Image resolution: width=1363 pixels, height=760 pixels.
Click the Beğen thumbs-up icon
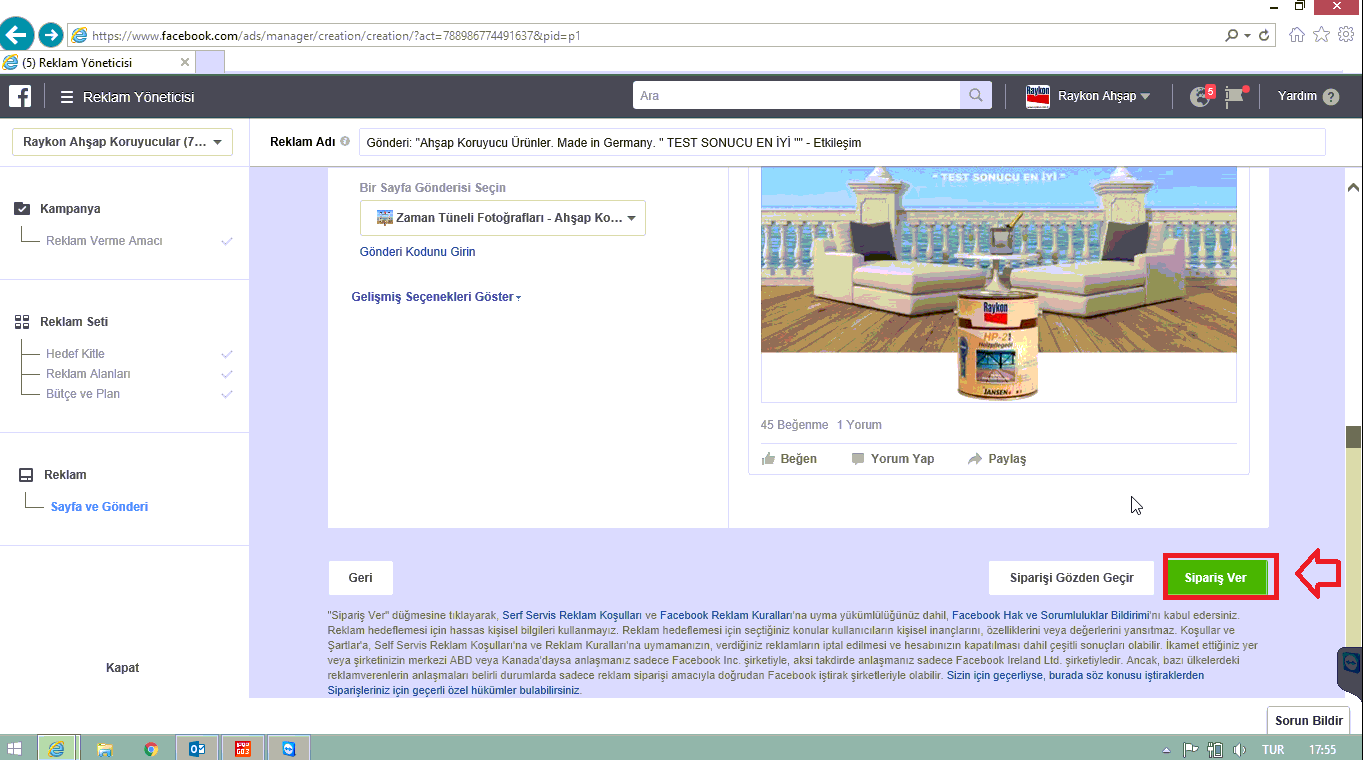[769, 459]
